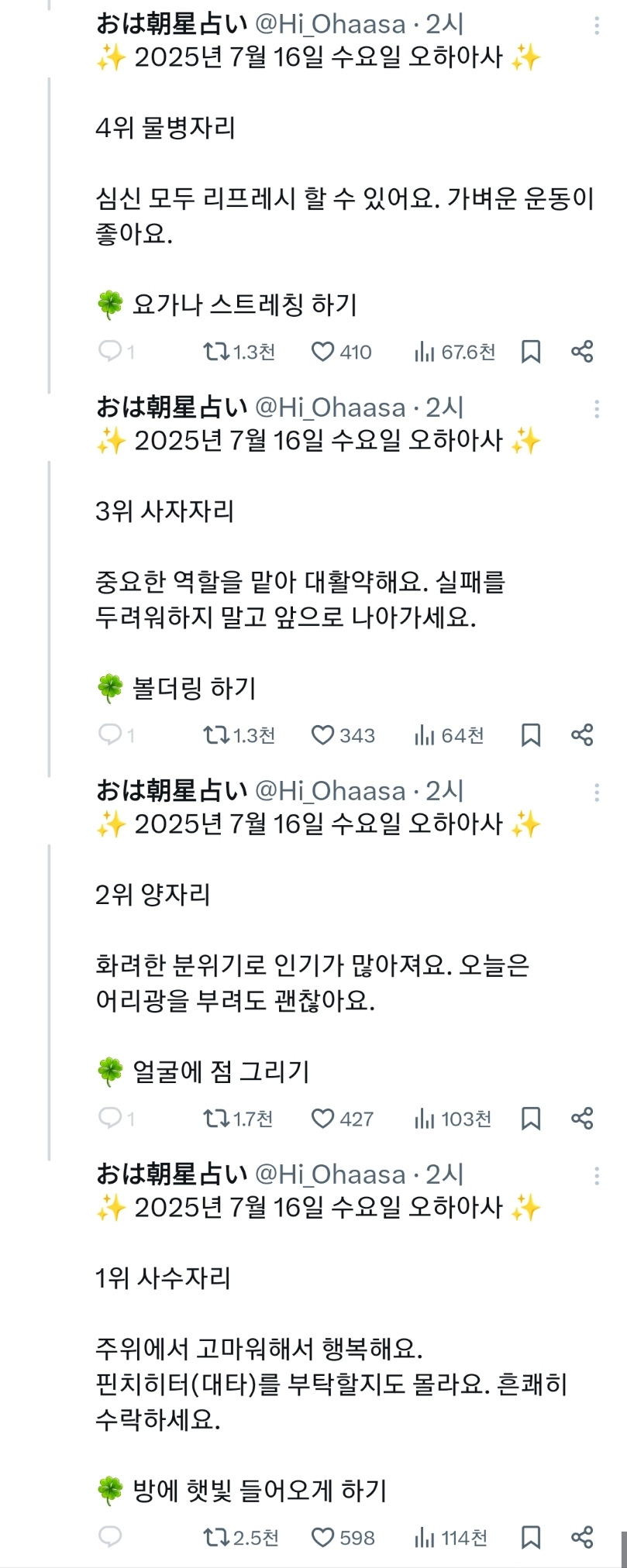Open more options on 사자자리 post
The width and height of the screenshot is (627, 1568).
tap(596, 408)
